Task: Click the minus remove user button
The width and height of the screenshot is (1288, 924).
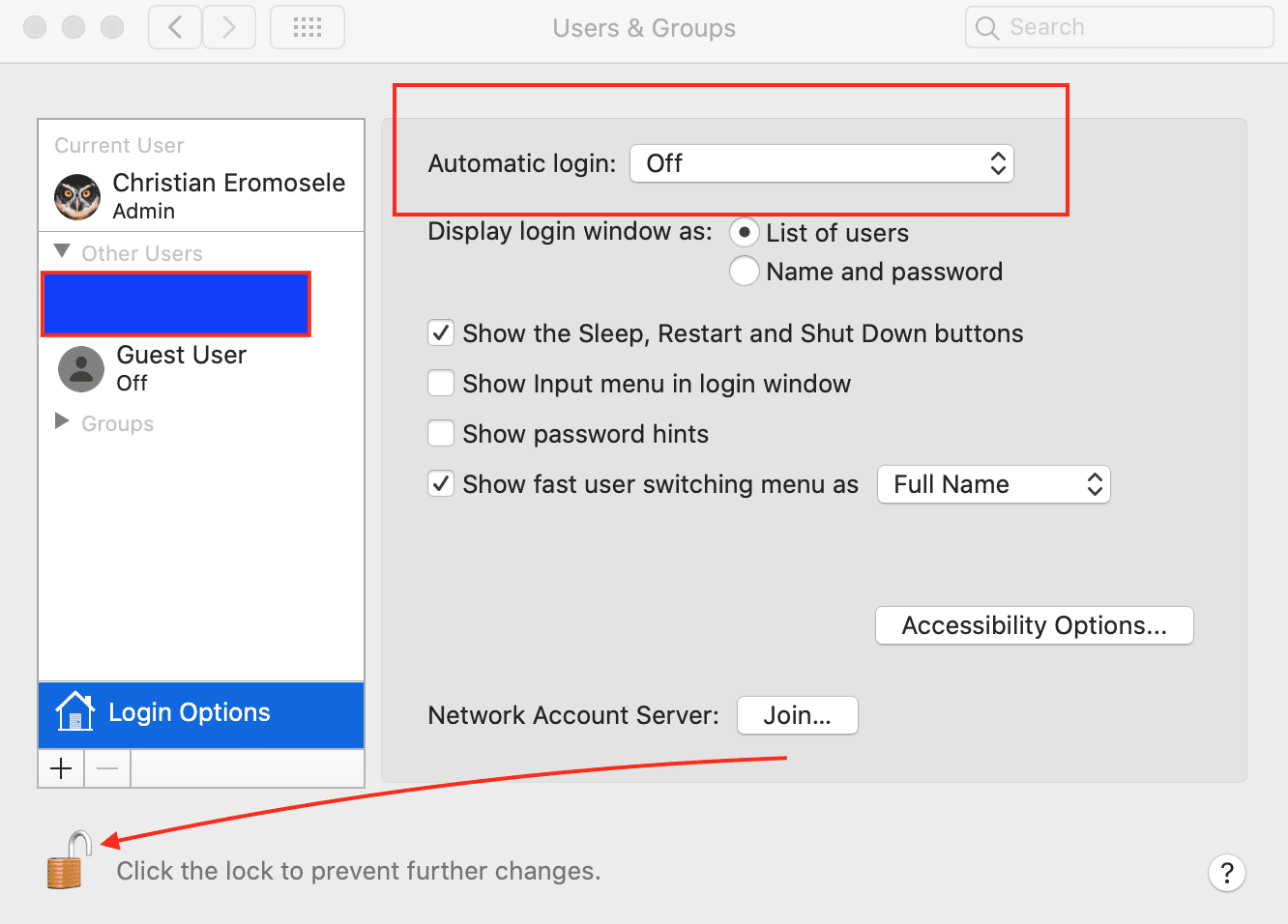Action: click(x=107, y=768)
